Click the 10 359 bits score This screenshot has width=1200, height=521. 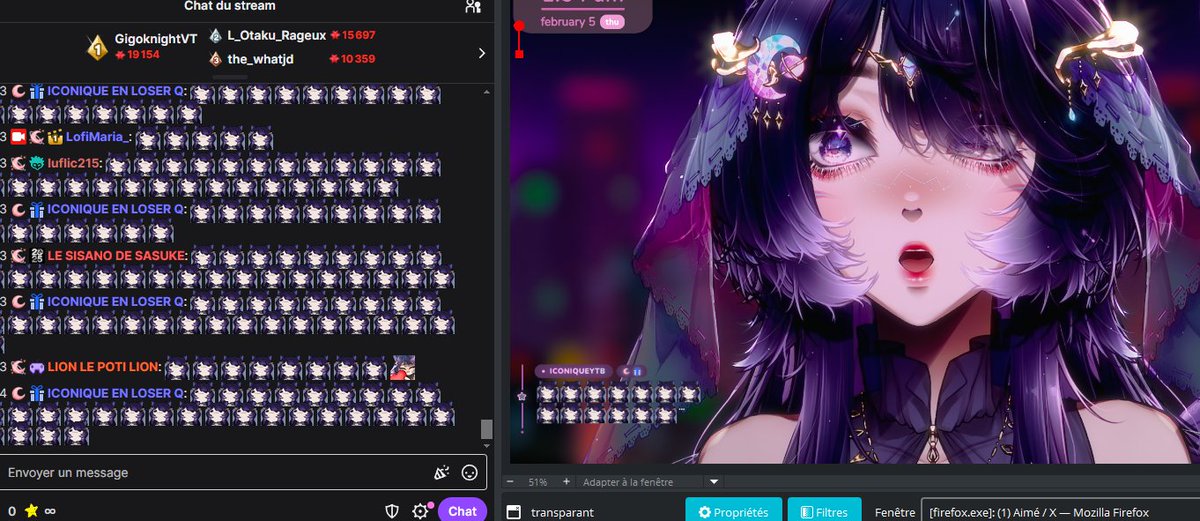point(353,59)
